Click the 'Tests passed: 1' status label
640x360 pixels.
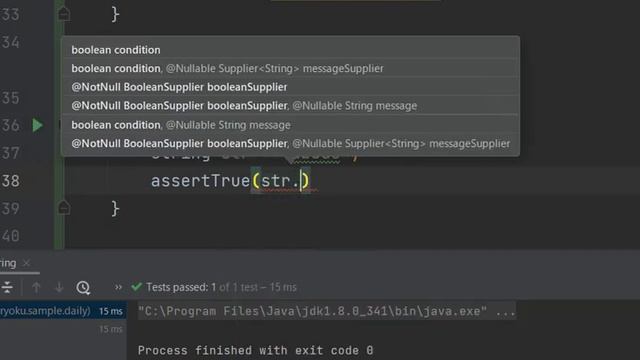pyautogui.click(x=181, y=287)
